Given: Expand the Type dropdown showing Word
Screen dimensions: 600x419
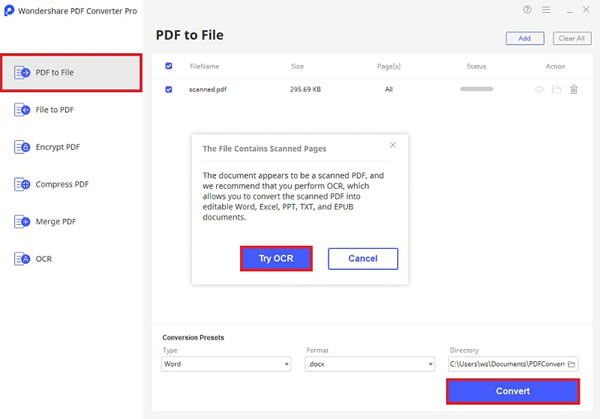Looking at the screenshot, I should pos(226,364).
